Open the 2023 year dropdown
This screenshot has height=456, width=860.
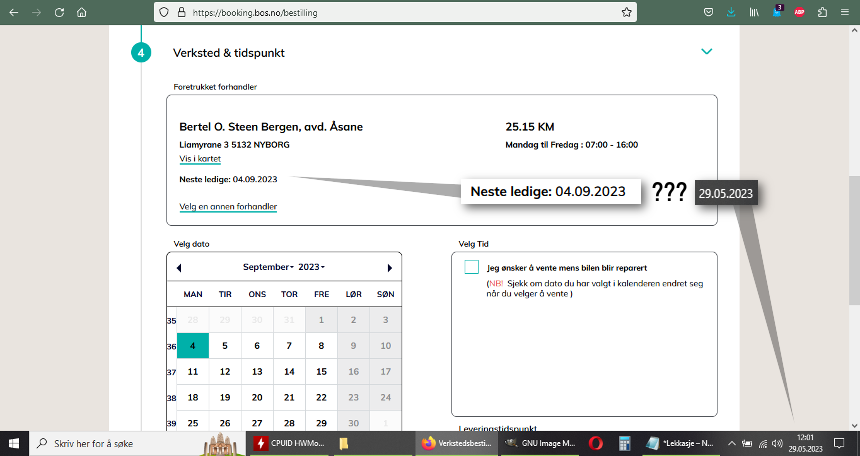(311, 267)
